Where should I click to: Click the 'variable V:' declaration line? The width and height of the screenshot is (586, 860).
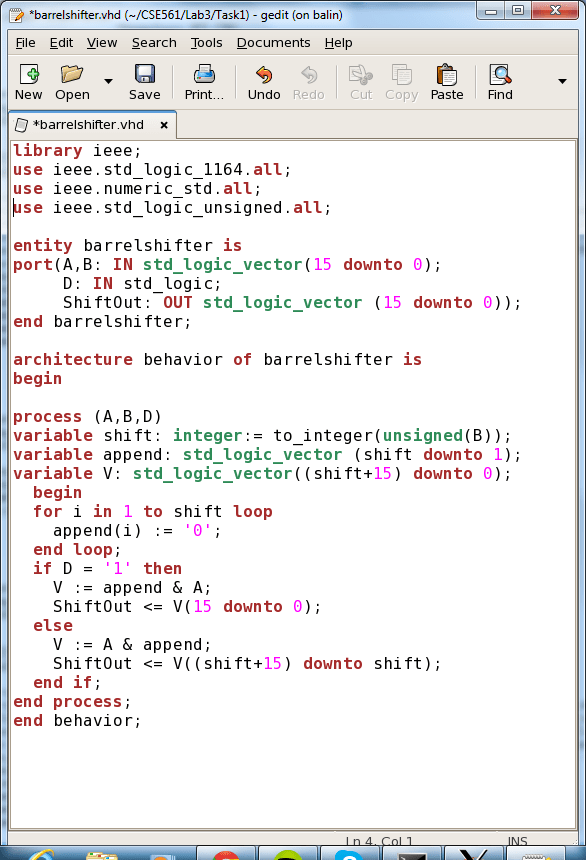coord(262,474)
